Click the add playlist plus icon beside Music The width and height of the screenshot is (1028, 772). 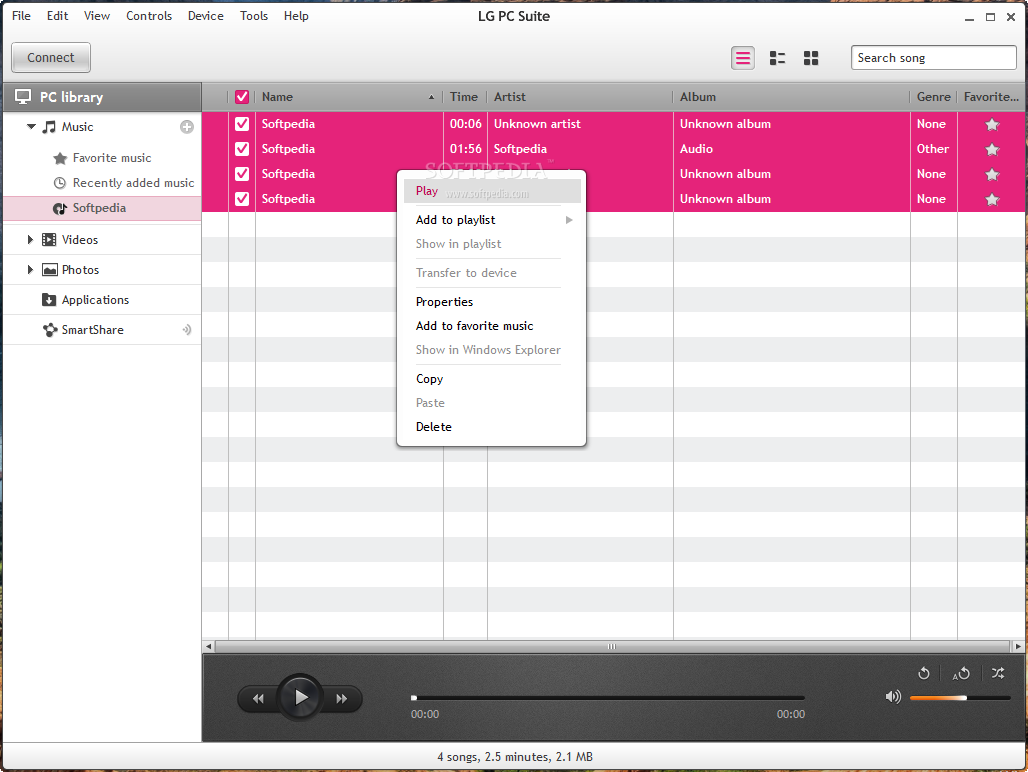187,126
